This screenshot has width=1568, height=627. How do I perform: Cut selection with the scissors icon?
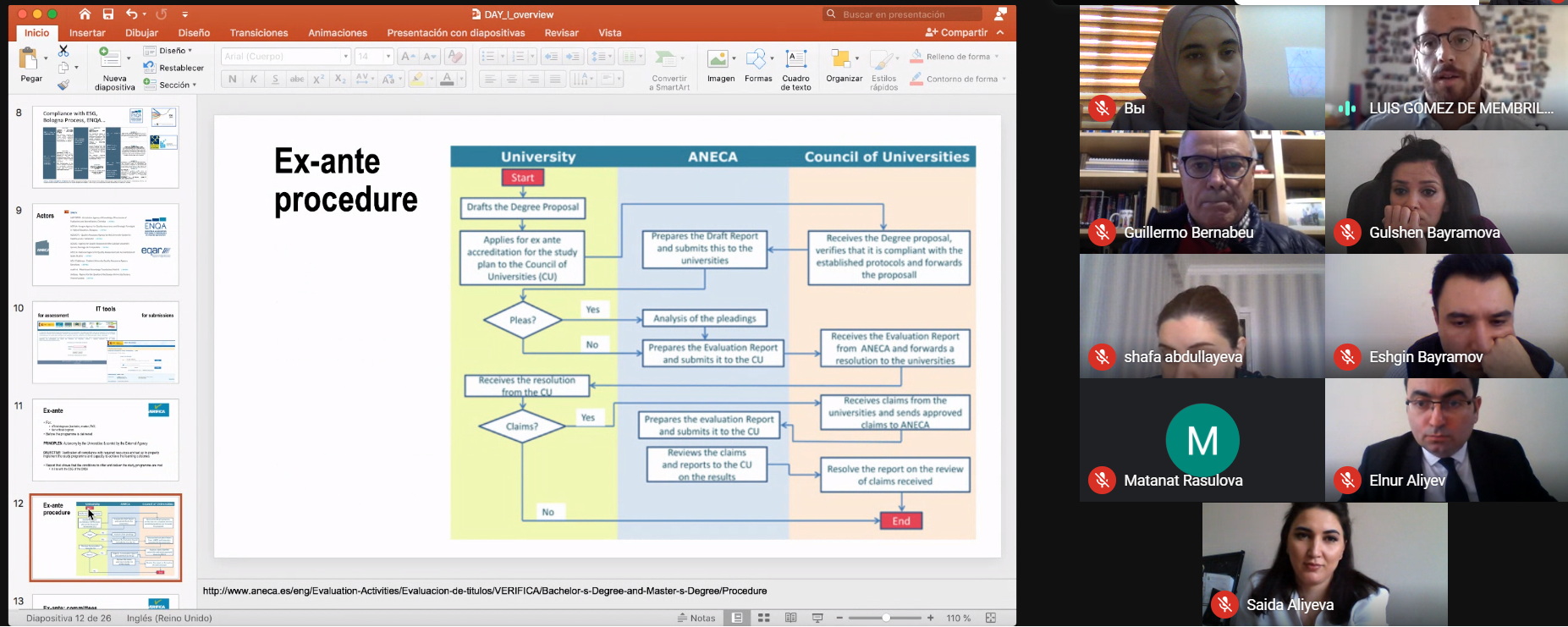tap(63, 51)
